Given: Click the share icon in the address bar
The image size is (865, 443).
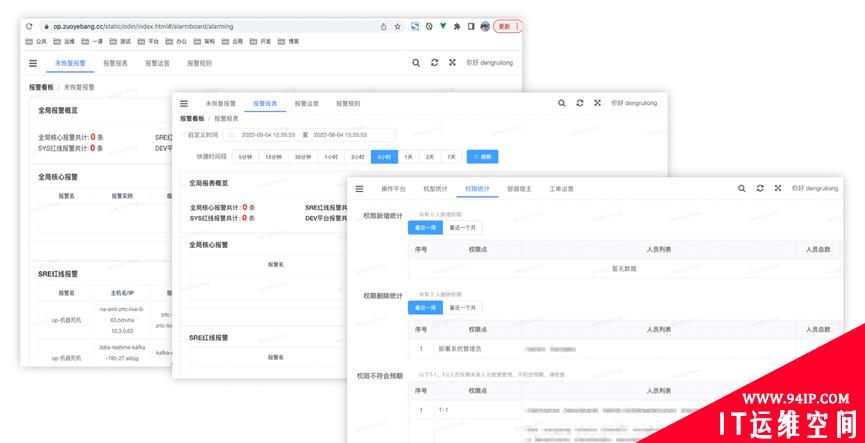Looking at the screenshot, I should 383,26.
